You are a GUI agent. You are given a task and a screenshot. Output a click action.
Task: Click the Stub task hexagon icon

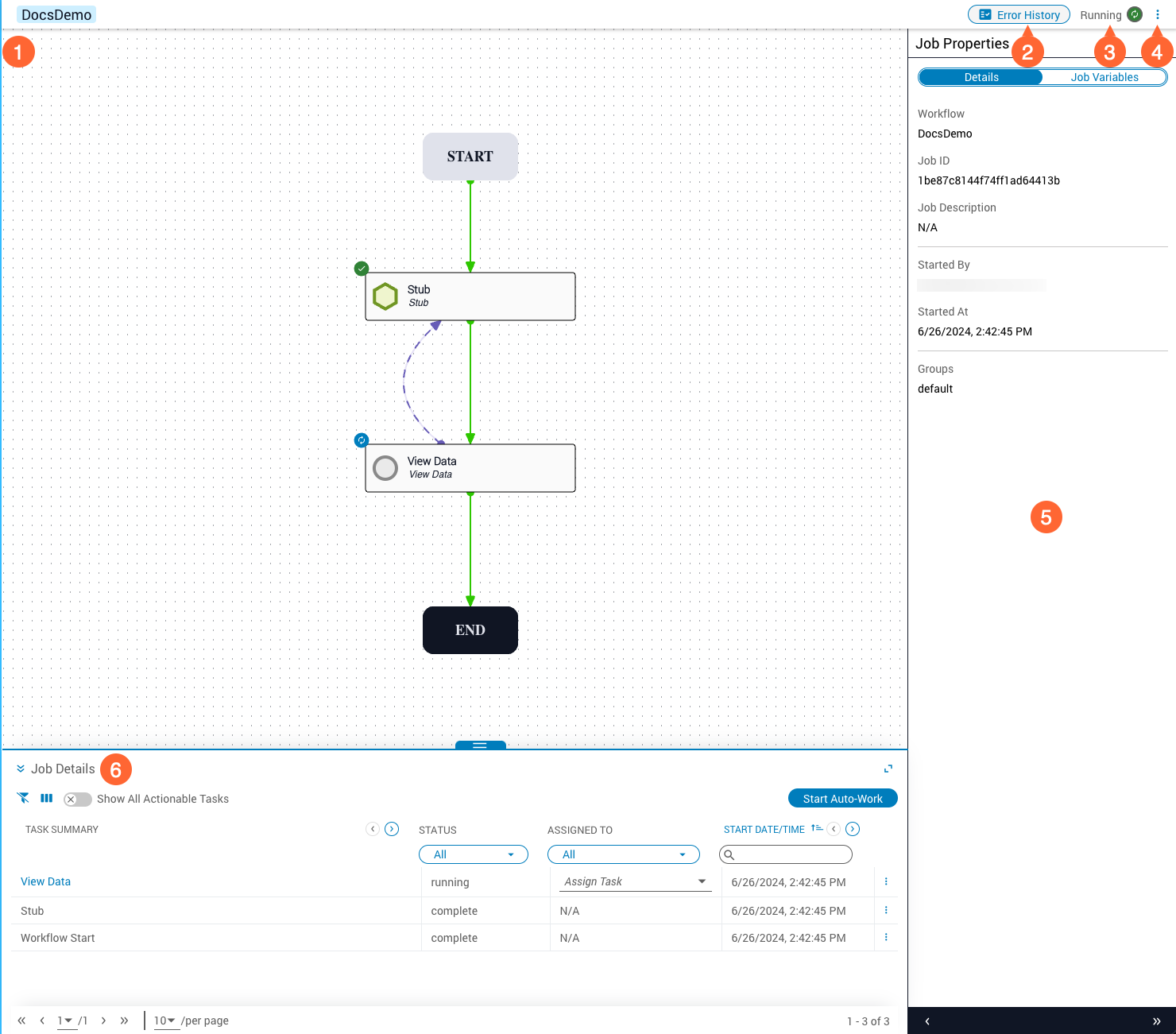coord(385,296)
